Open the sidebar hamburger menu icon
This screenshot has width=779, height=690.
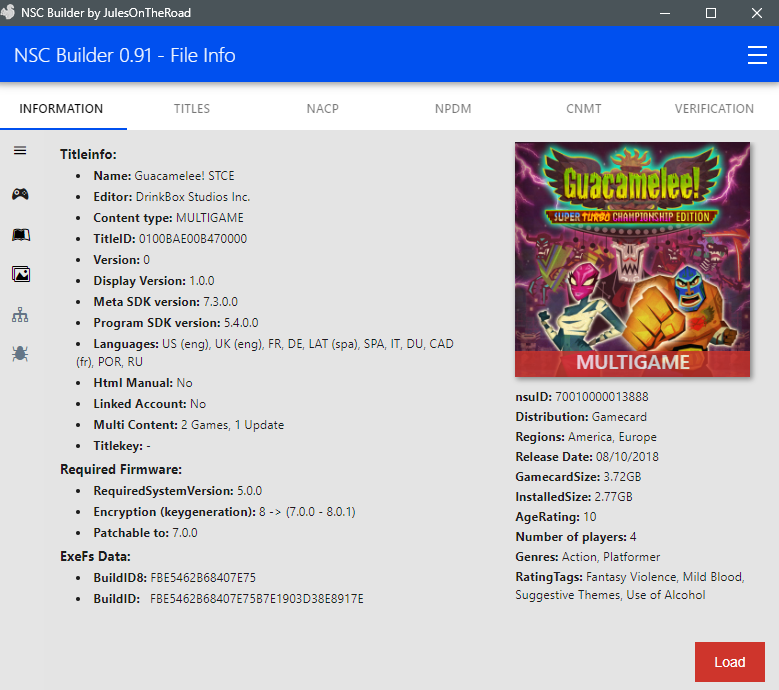20,151
